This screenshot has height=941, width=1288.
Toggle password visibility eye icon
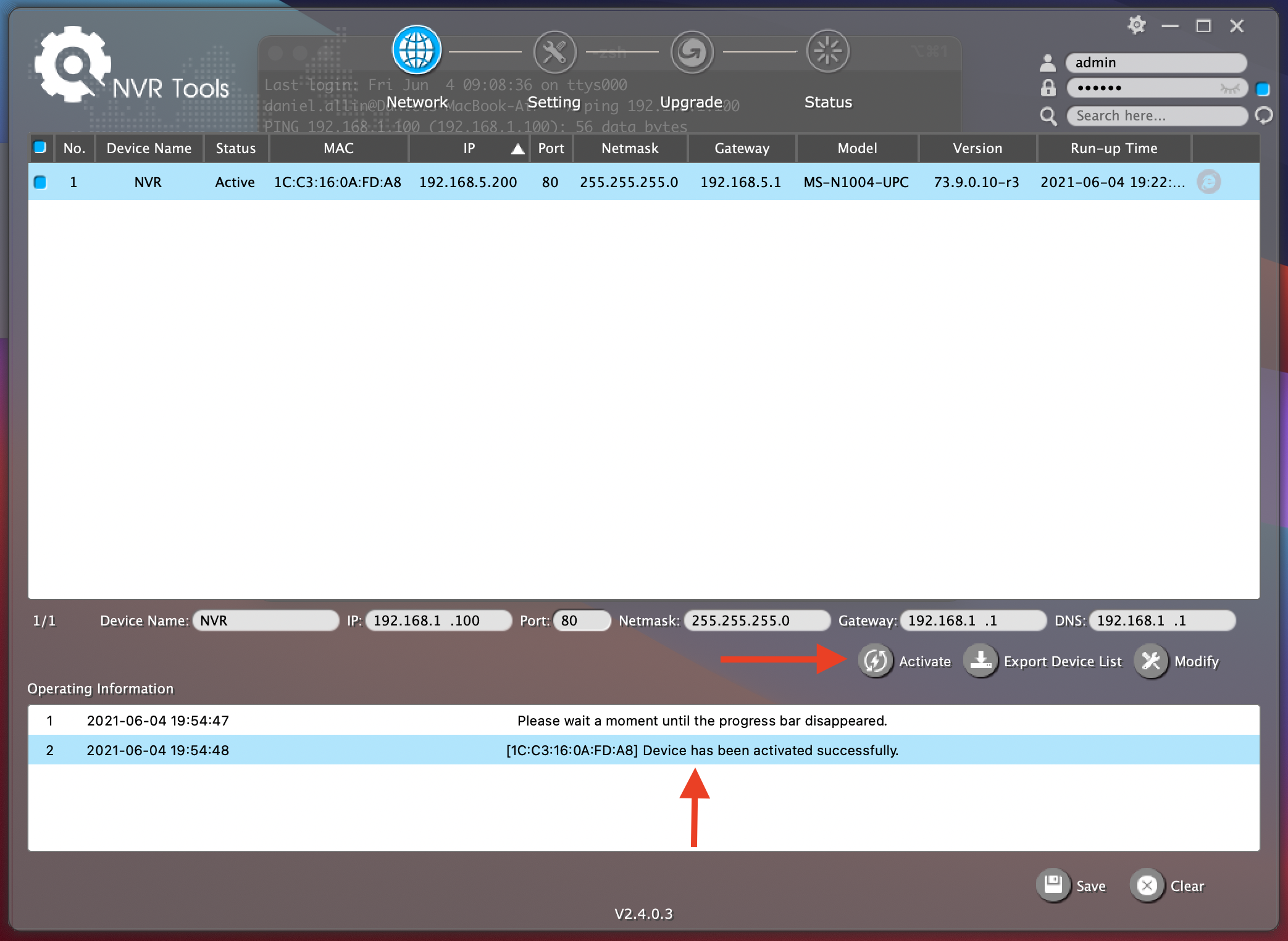(1229, 89)
